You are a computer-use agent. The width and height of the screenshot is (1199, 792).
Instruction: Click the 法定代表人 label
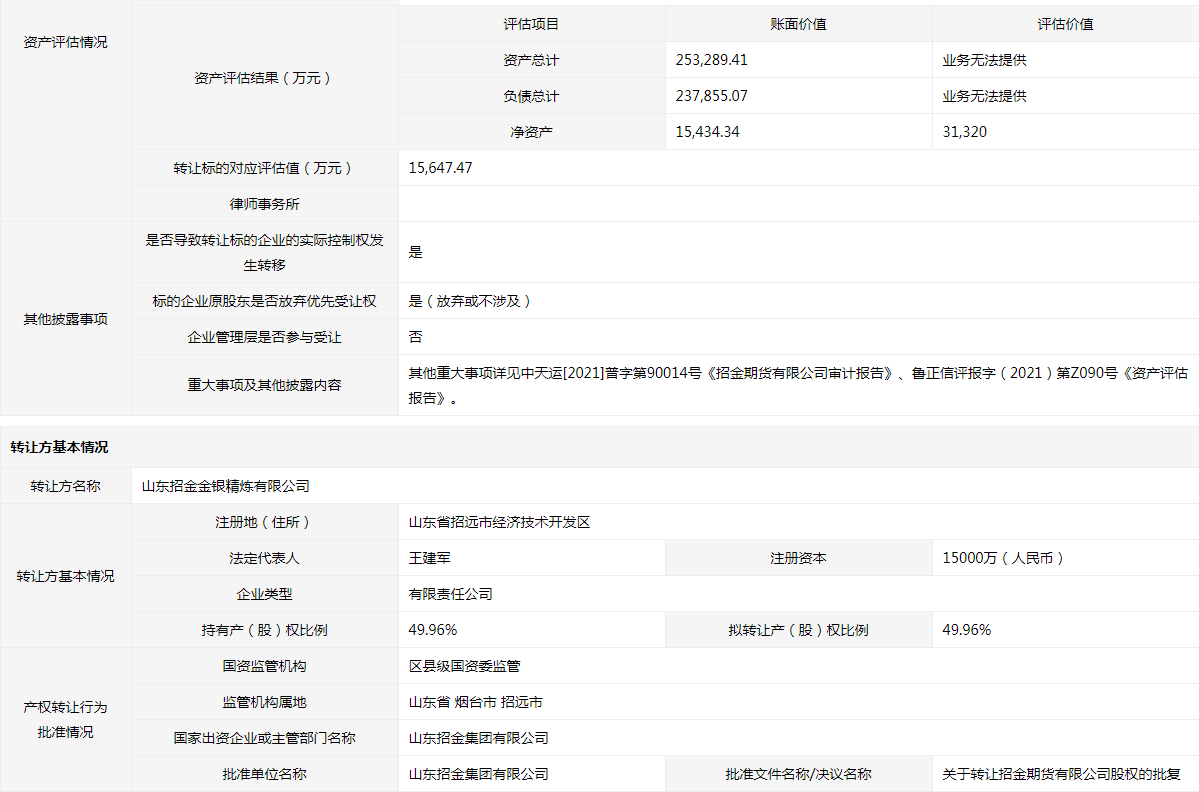pos(265,557)
